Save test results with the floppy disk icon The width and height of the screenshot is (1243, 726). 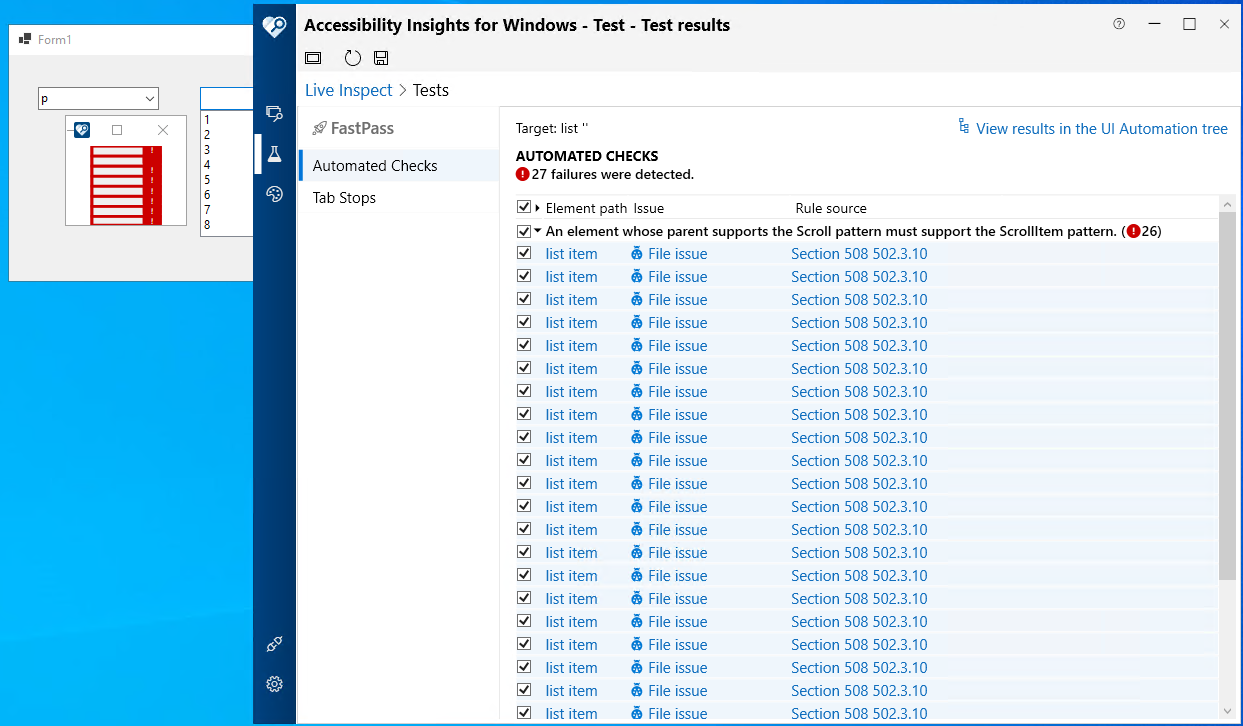[x=381, y=58]
